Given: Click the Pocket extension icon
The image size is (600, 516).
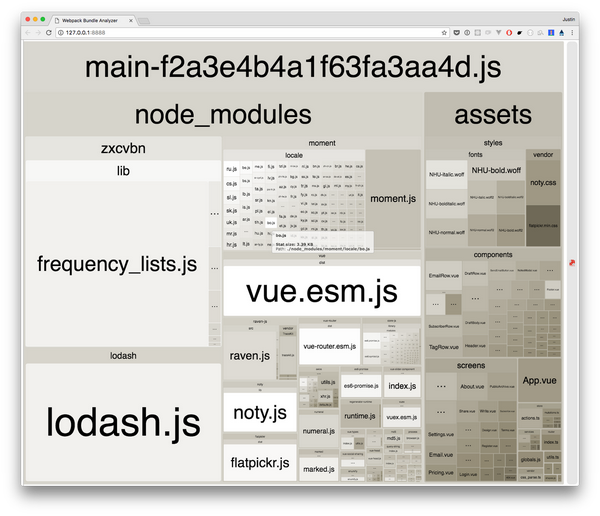Looking at the screenshot, I should [457, 33].
